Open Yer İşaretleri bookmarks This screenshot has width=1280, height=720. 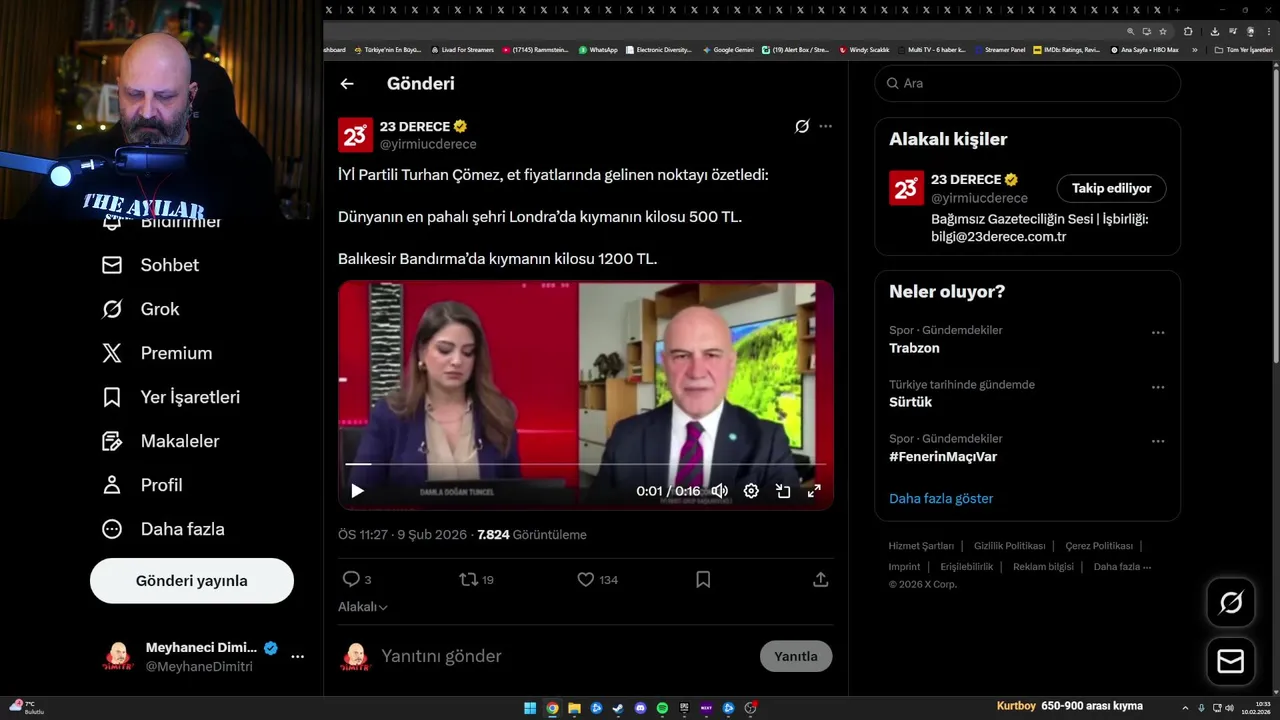pyautogui.click(x=170, y=397)
